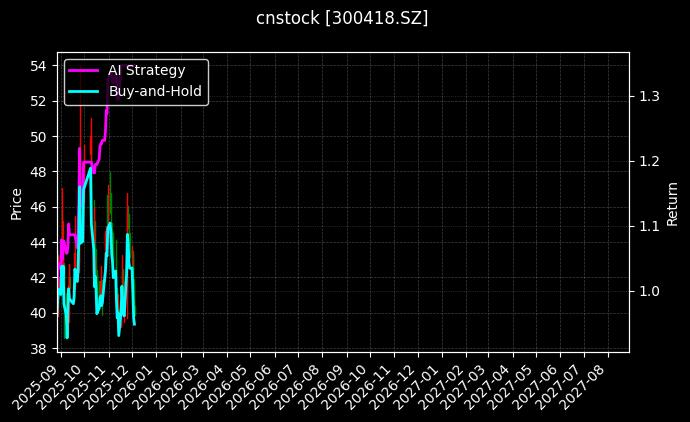
Task: Select the AI Strategy legend label
Action: 146,70
